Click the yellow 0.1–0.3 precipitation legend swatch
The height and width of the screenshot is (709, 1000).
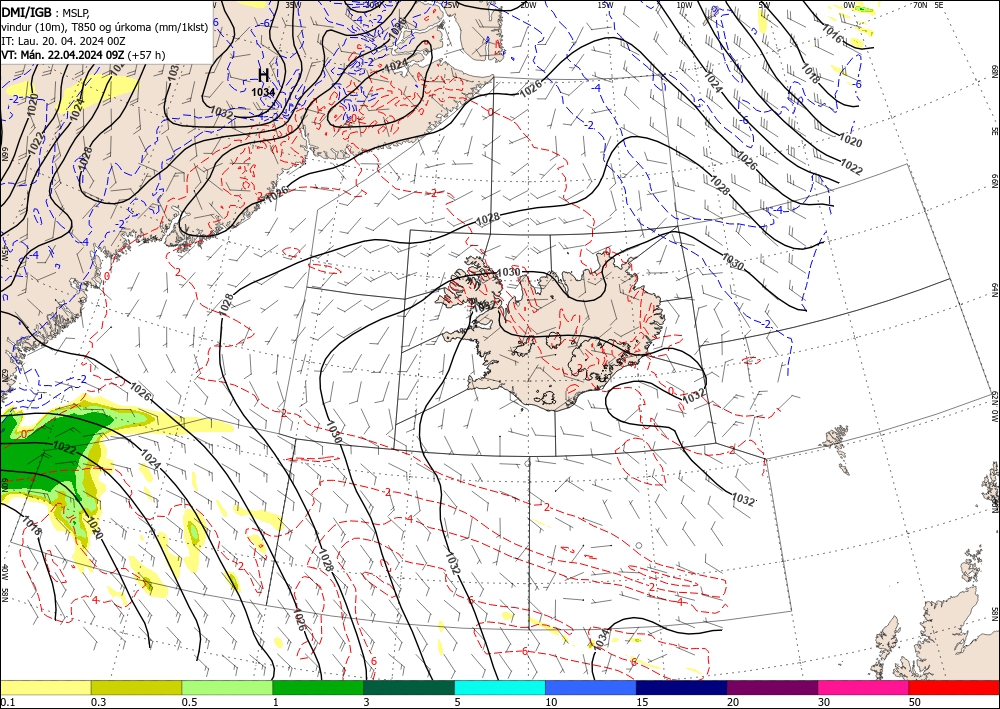(45, 687)
